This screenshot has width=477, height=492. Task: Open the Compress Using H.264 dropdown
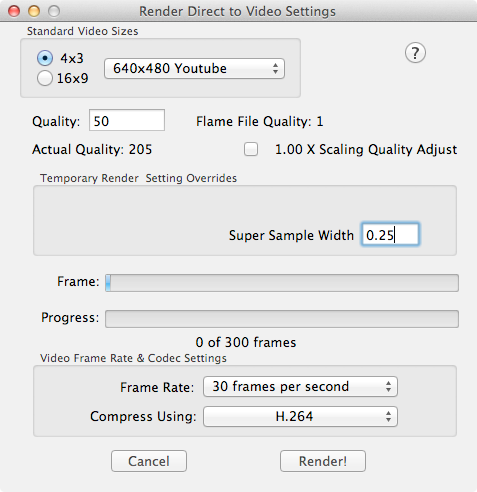[x=300, y=416]
